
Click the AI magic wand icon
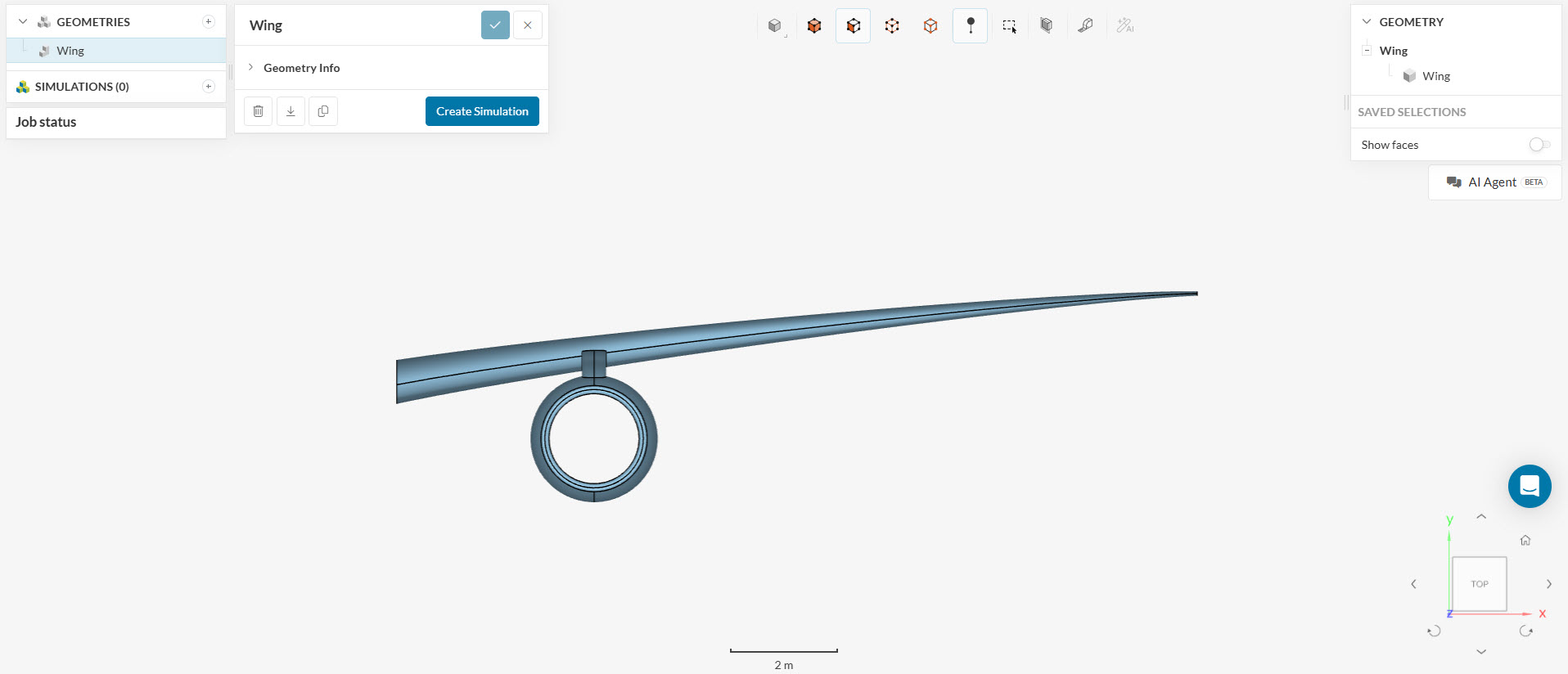1125,26
